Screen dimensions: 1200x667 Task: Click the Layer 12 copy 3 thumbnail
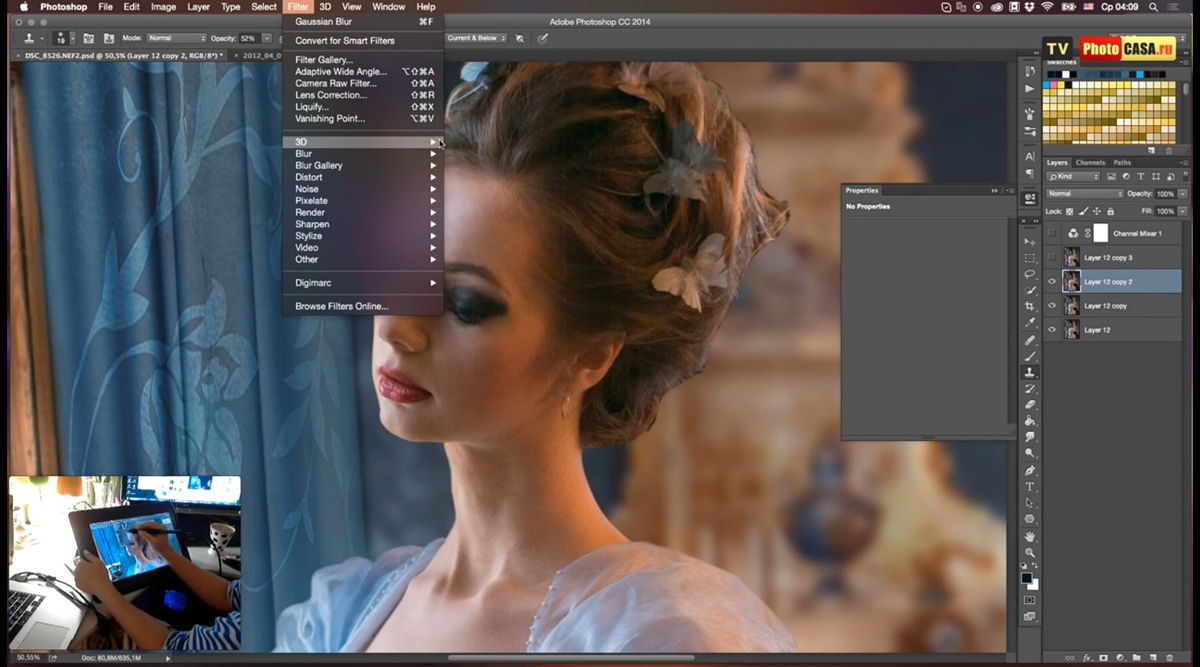pyautogui.click(x=1072, y=257)
